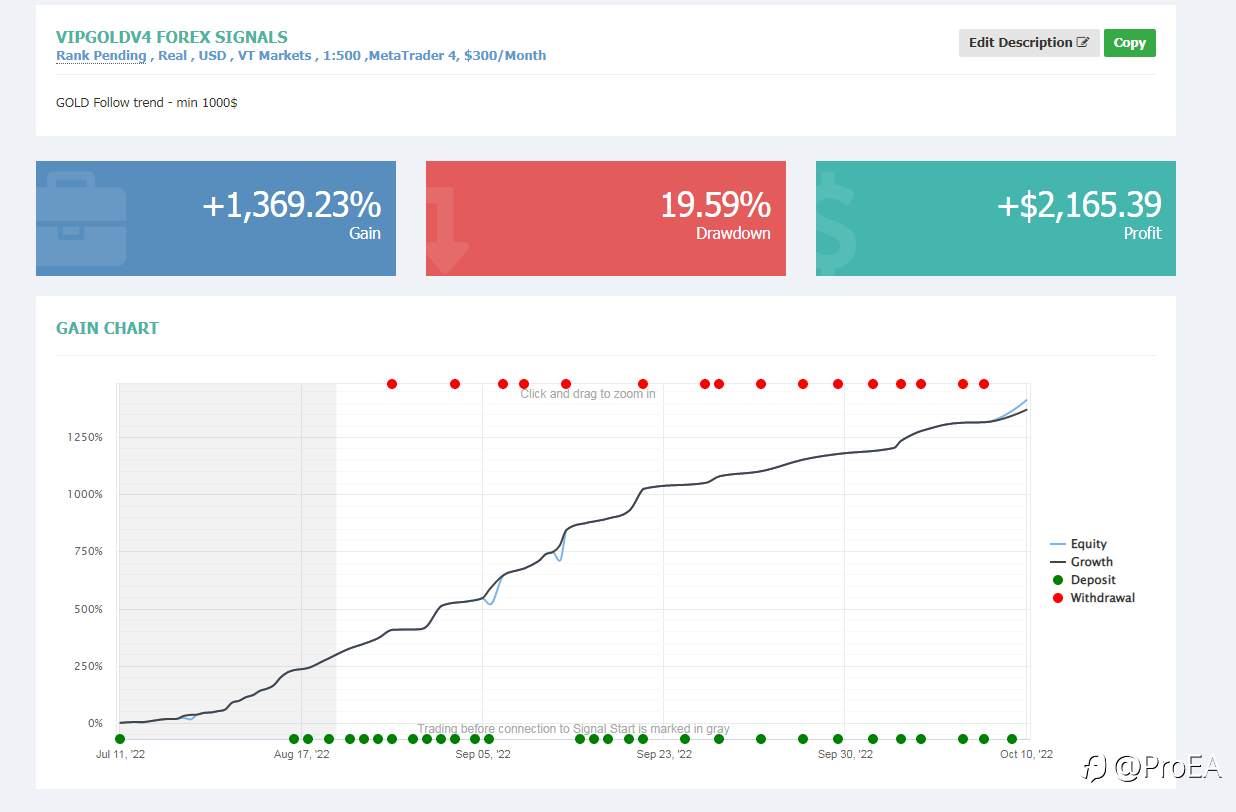This screenshot has height=812, width=1236.
Task: Click the +$2,165.39 Profit value
Action: 1079,205
